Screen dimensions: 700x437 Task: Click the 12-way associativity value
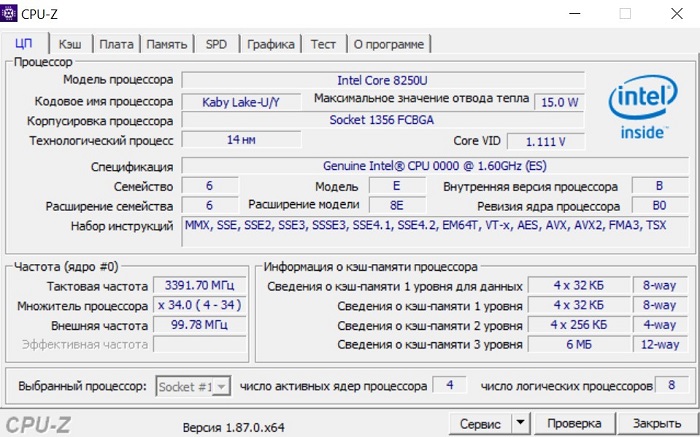coord(660,345)
